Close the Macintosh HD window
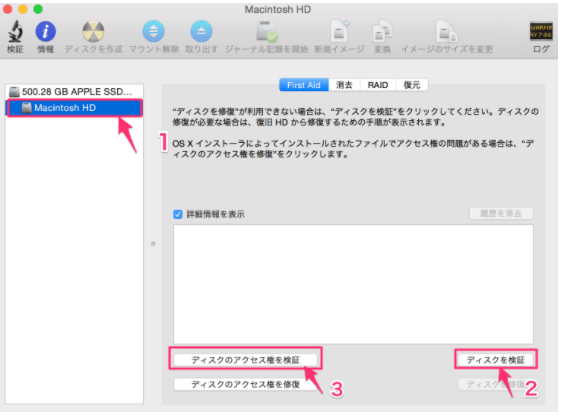The height and width of the screenshot is (417, 561). tap(7, 9)
